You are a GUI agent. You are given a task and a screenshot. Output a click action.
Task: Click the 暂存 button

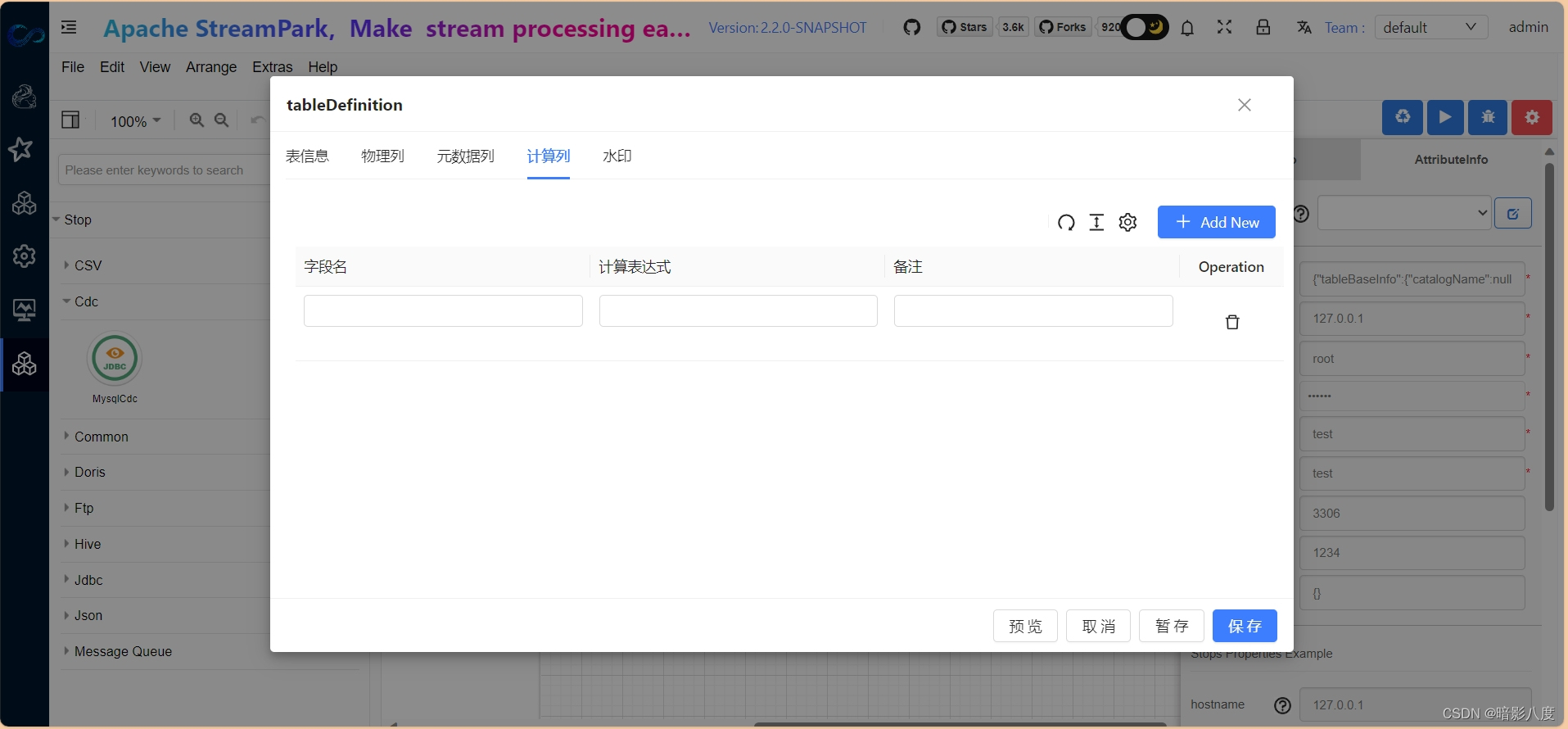click(x=1171, y=626)
